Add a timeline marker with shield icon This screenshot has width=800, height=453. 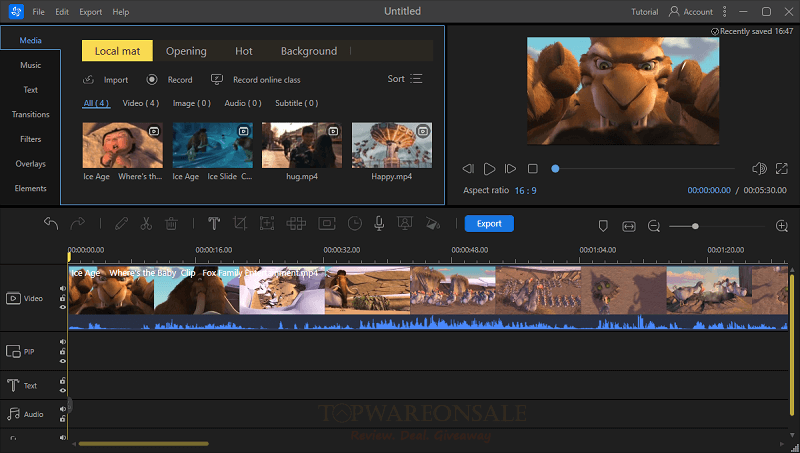(x=603, y=226)
